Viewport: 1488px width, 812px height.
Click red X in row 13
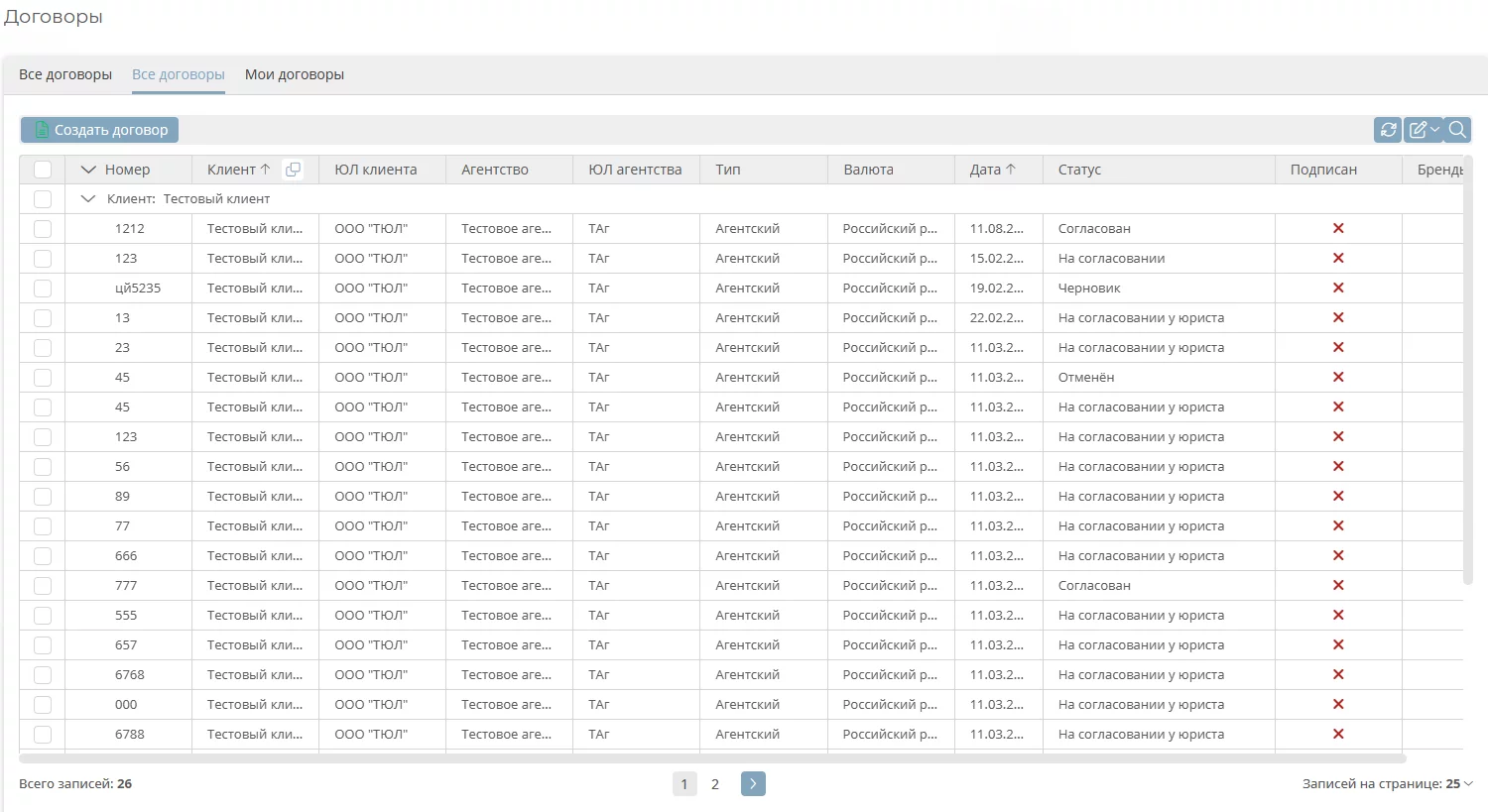click(1338, 318)
